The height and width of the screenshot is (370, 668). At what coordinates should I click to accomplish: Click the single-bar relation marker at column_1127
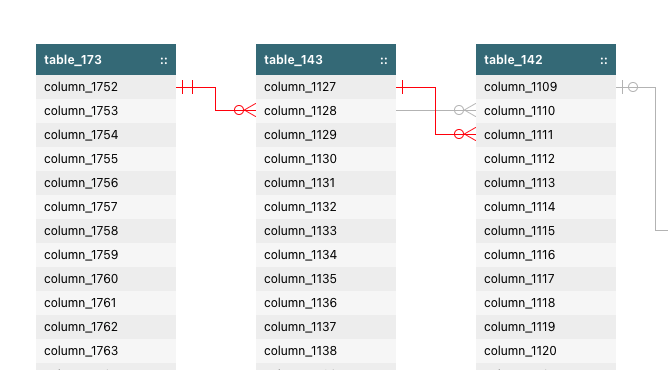402,87
